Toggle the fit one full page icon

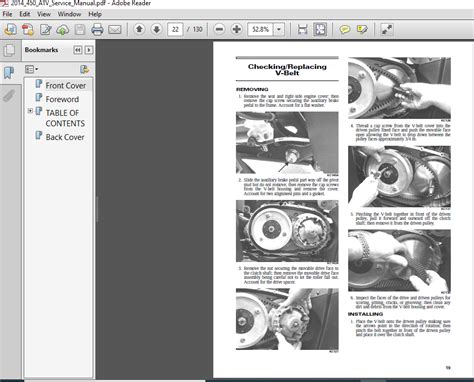320,29
